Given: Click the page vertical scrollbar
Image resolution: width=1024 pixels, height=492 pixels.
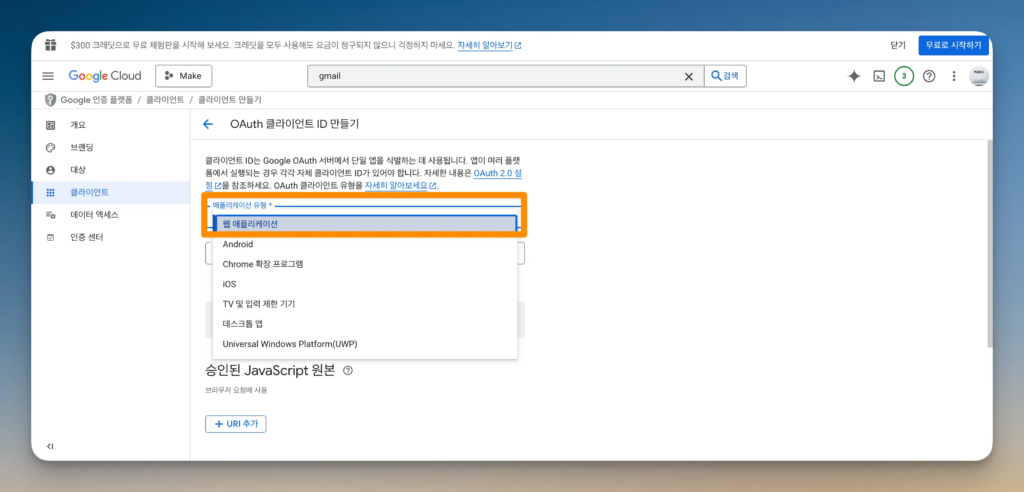Looking at the screenshot, I should (x=989, y=242).
